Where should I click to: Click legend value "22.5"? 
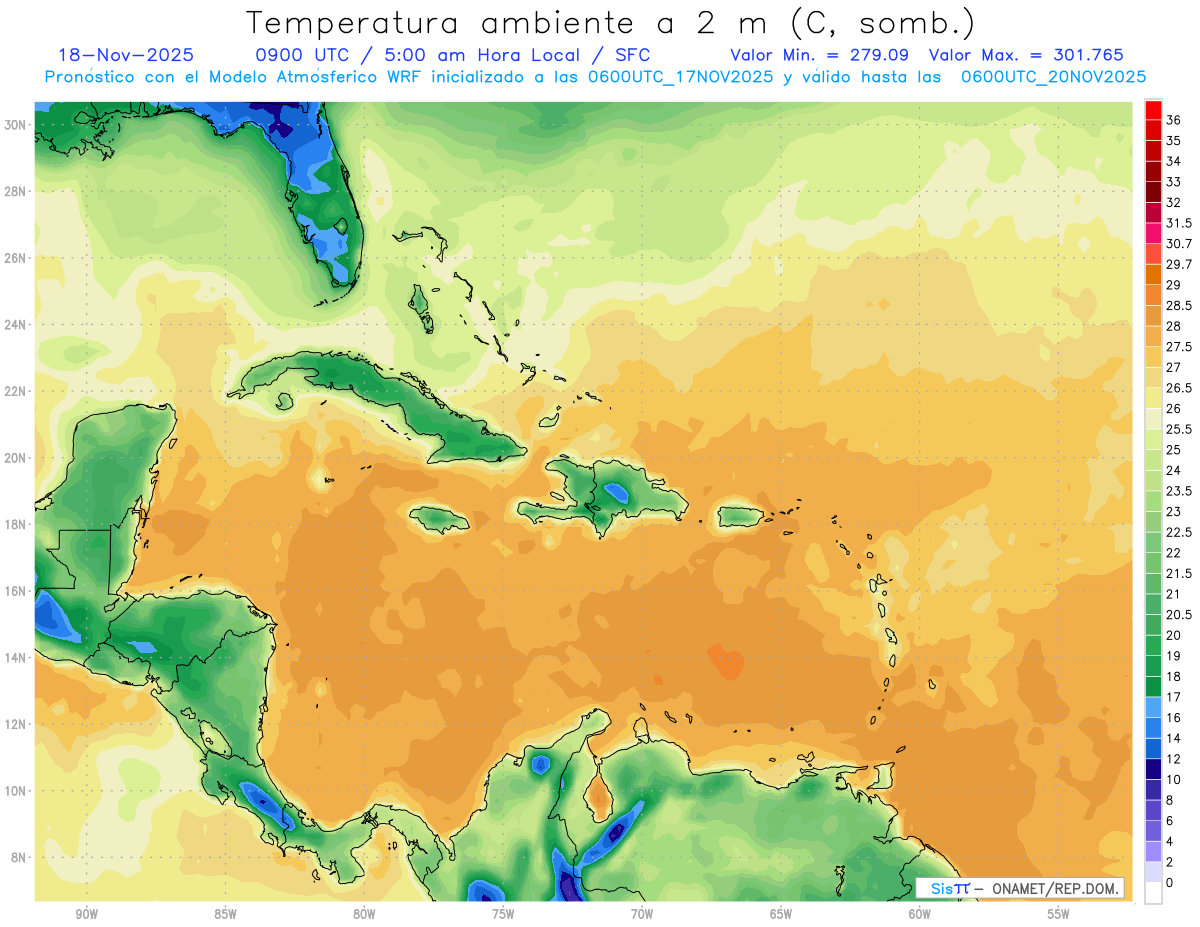(1178, 532)
